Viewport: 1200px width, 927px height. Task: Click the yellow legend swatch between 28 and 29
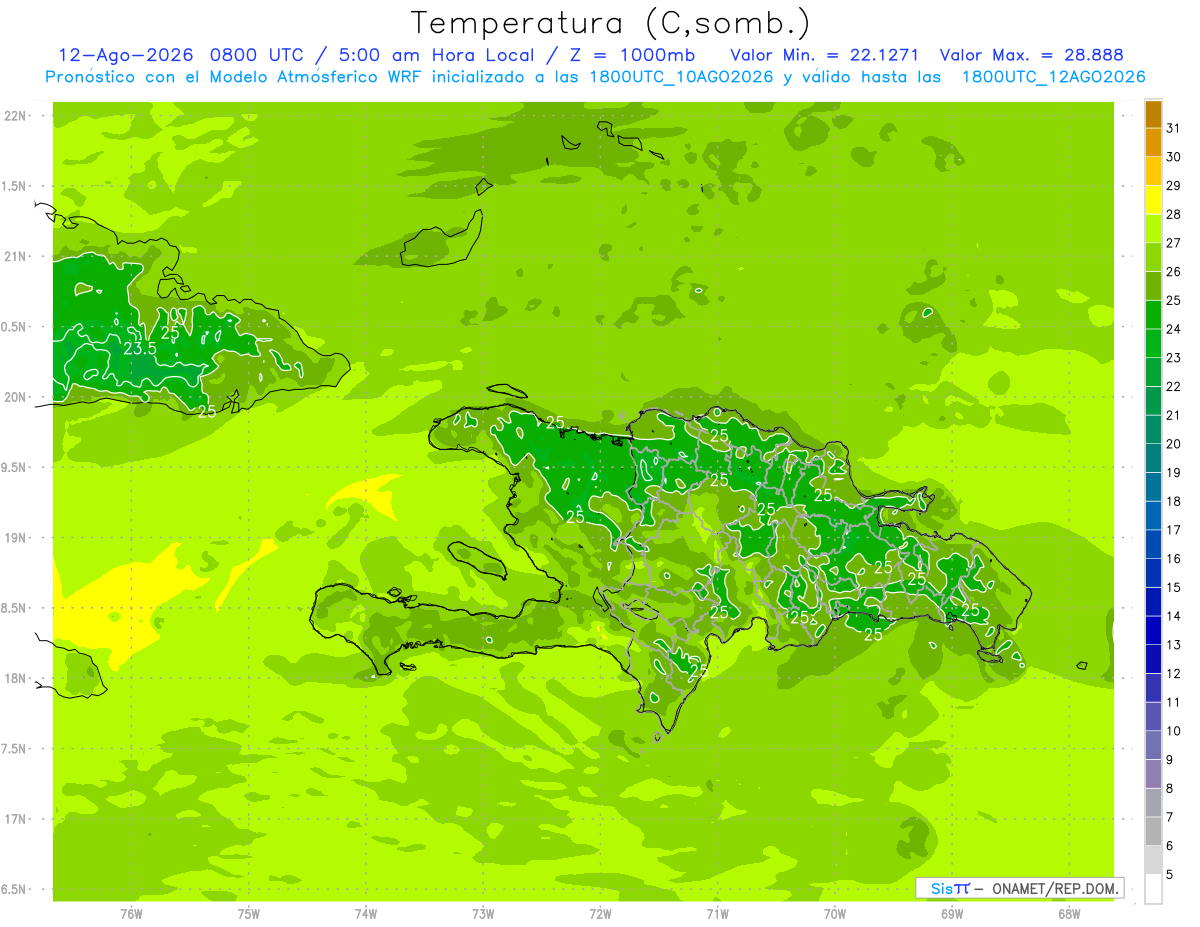[x=1153, y=200]
